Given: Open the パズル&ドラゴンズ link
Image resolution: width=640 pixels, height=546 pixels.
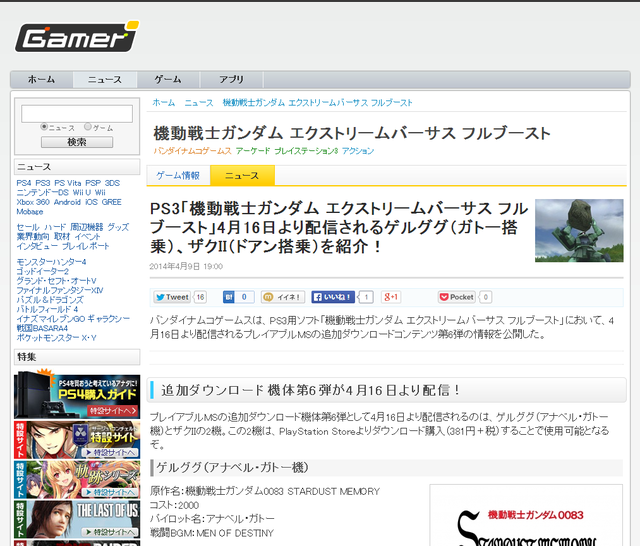Looking at the screenshot, I should (50, 300).
